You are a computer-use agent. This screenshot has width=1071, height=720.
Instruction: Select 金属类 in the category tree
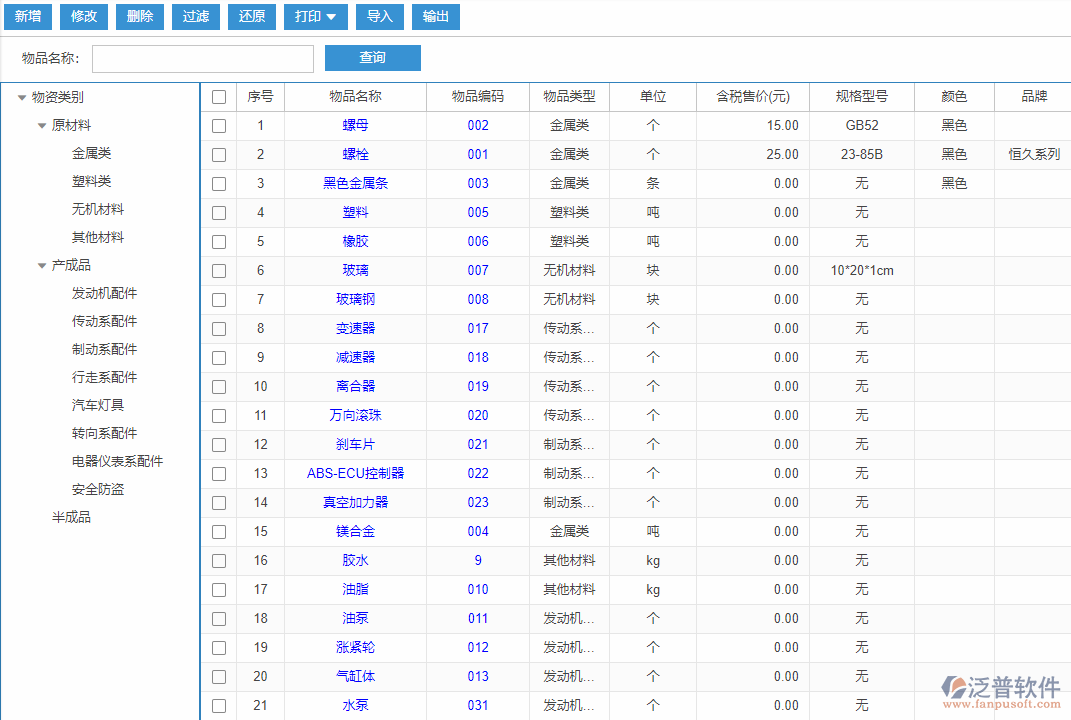tap(91, 154)
